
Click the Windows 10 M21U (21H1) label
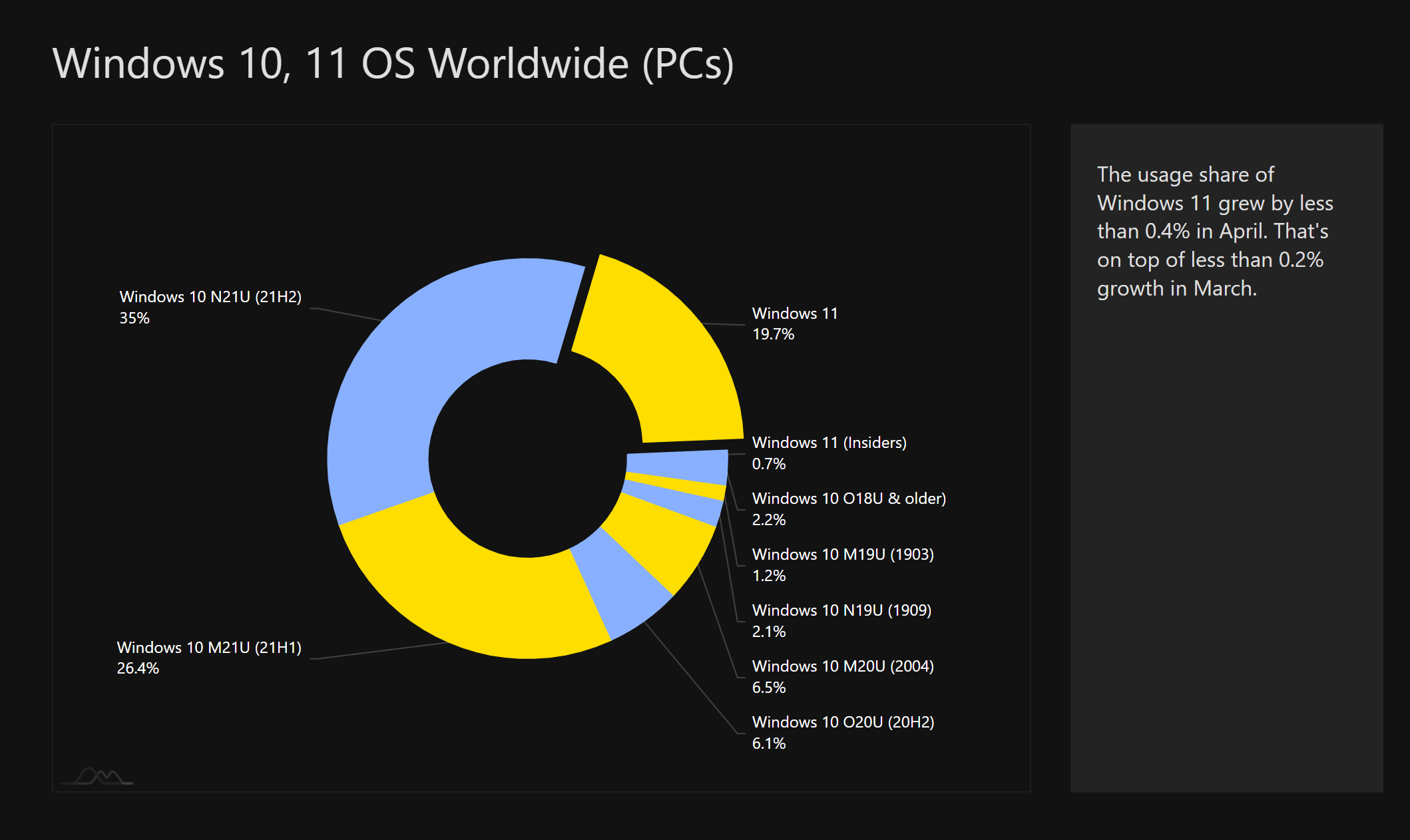[x=208, y=648]
